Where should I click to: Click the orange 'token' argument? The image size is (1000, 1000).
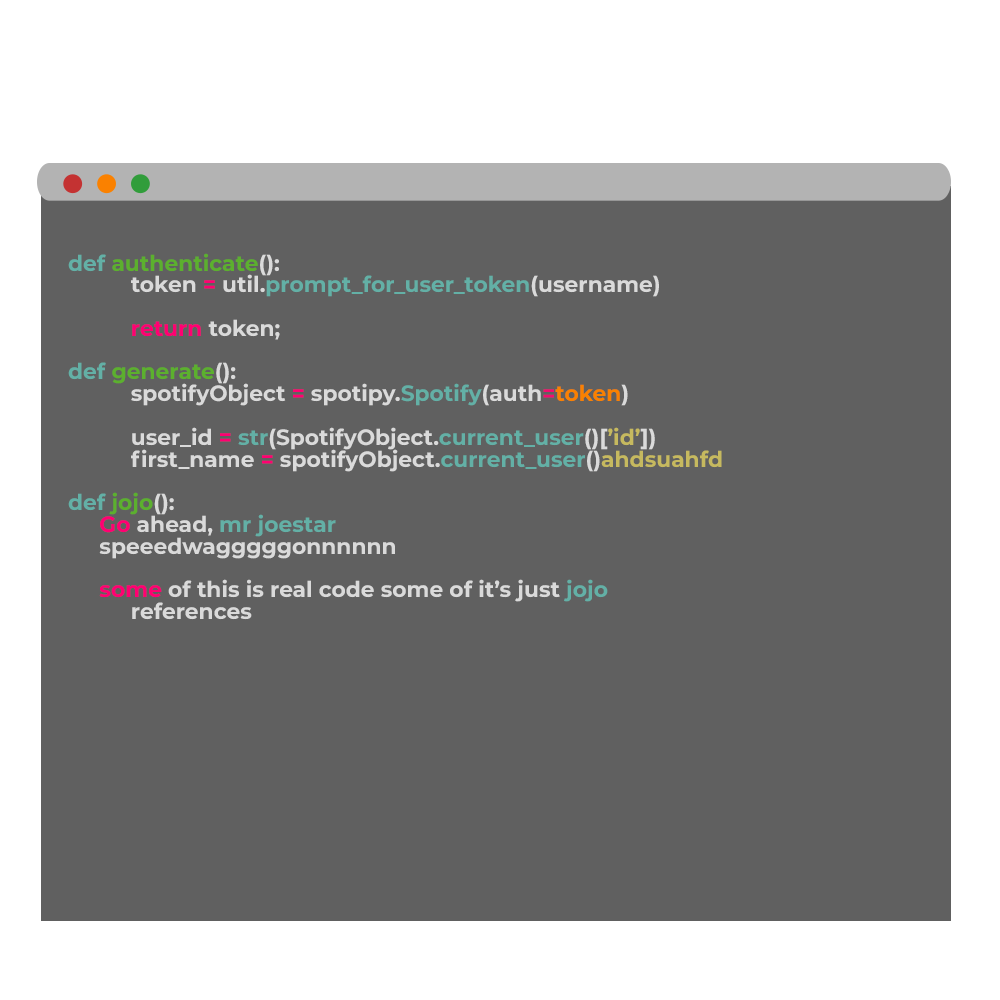[587, 394]
